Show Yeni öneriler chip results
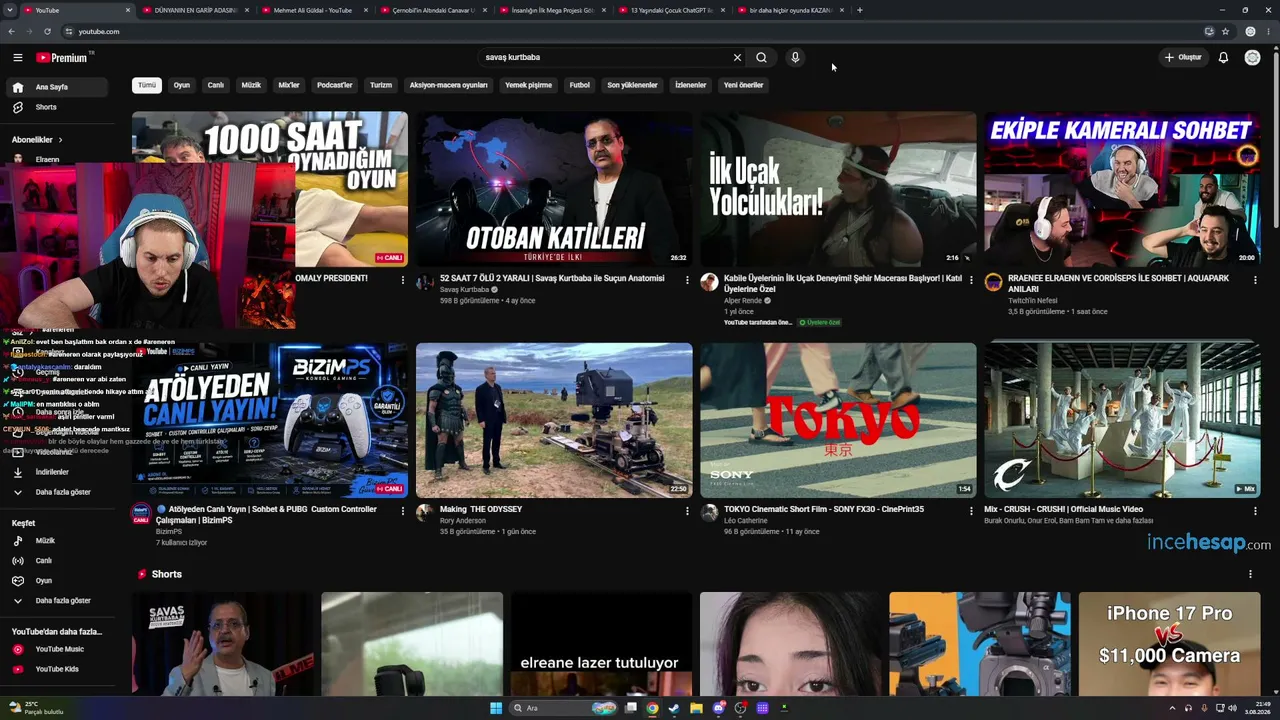 (743, 85)
